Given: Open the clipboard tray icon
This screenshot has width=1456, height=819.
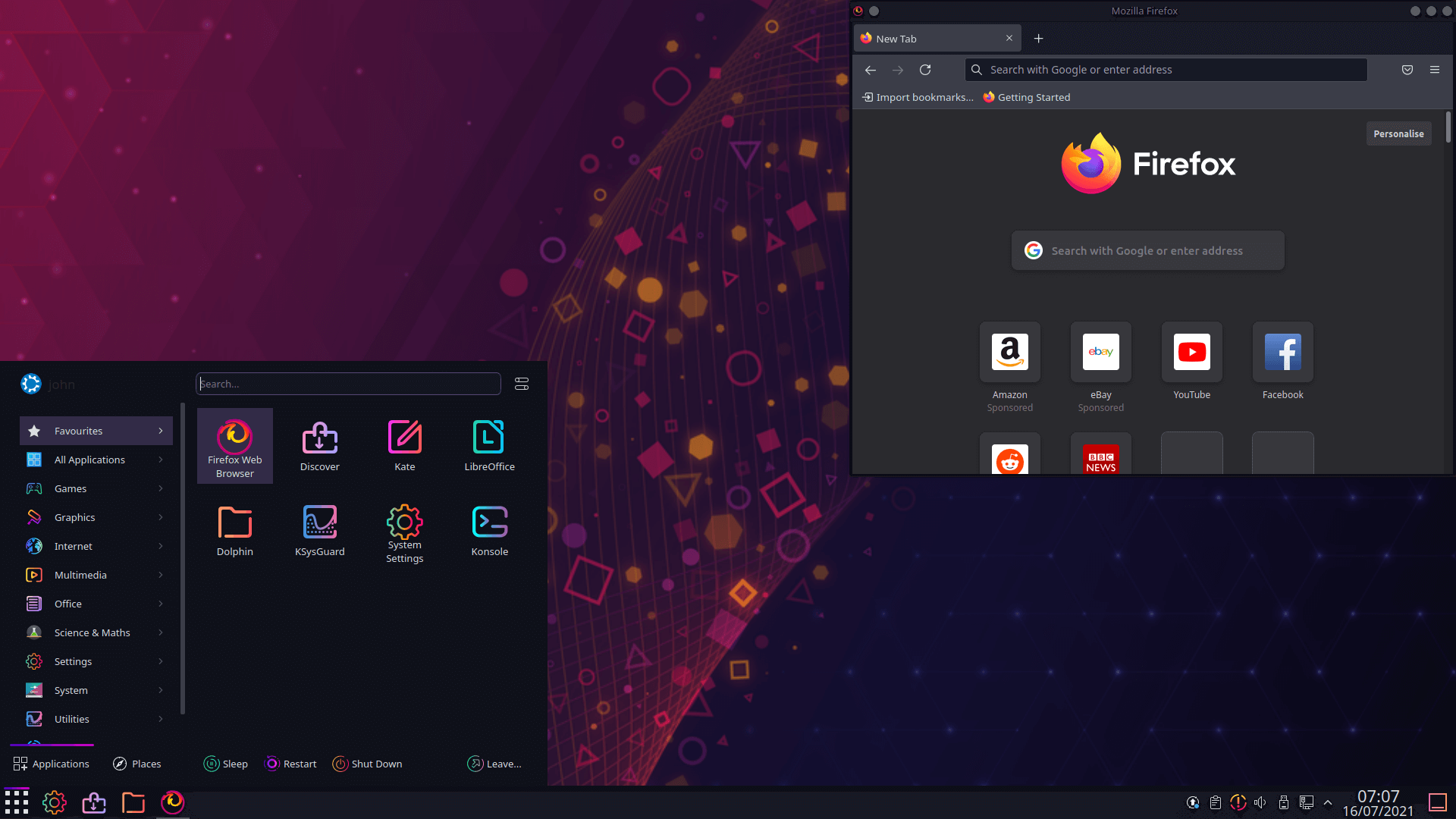Looking at the screenshot, I should pos(1216,802).
